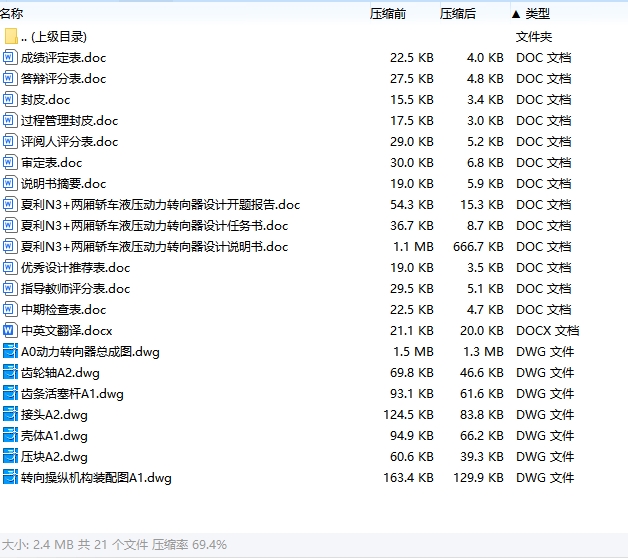
Task: Sort by the 名称 column header
Action: pyautogui.click(x=12, y=14)
